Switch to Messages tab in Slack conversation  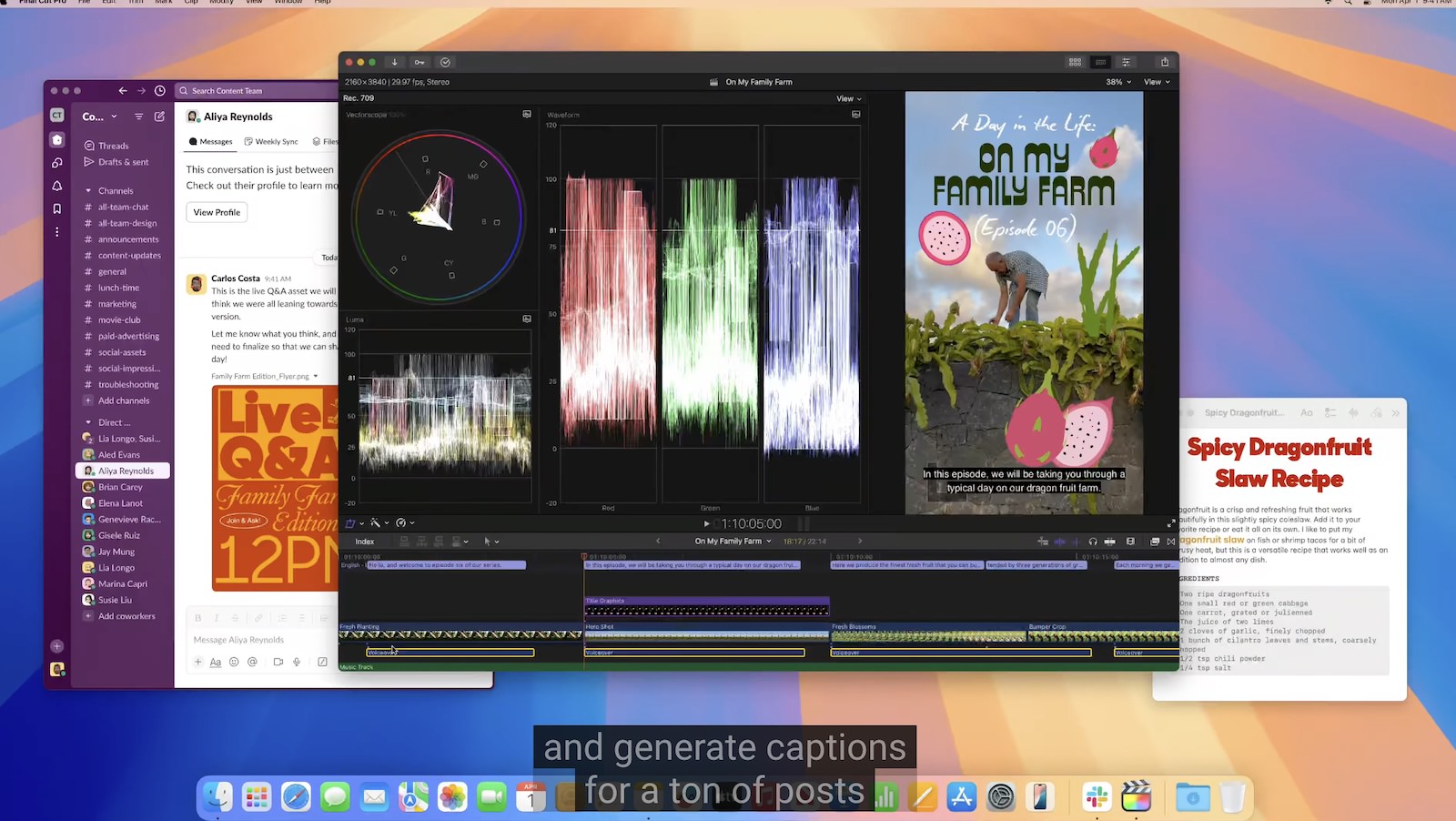tap(210, 141)
